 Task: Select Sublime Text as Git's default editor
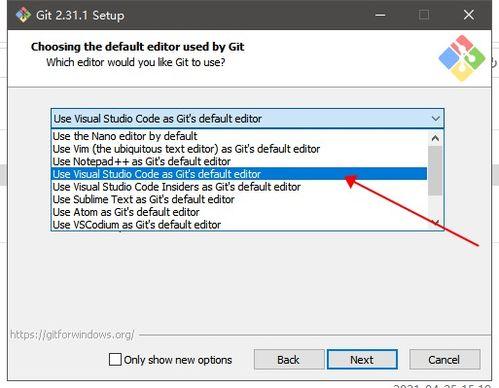(x=239, y=199)
